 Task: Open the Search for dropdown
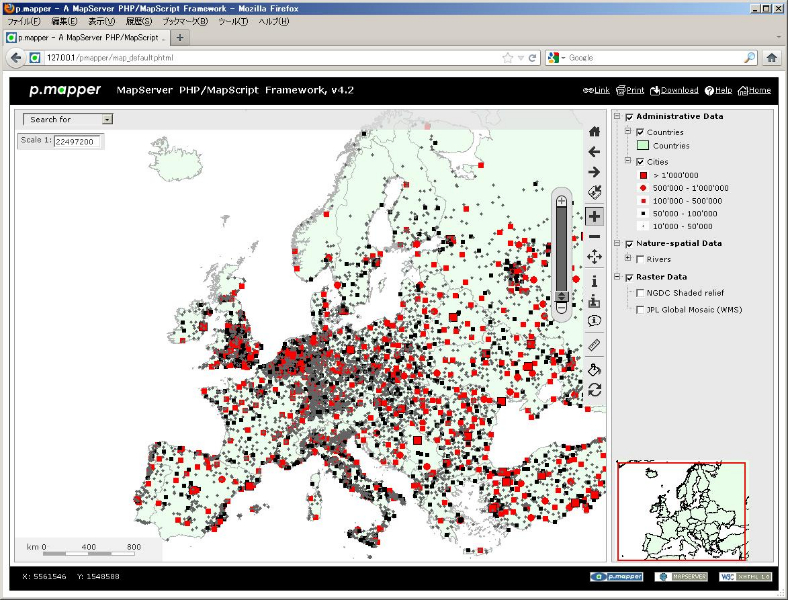pyautogui.click(x=69, y=119)
